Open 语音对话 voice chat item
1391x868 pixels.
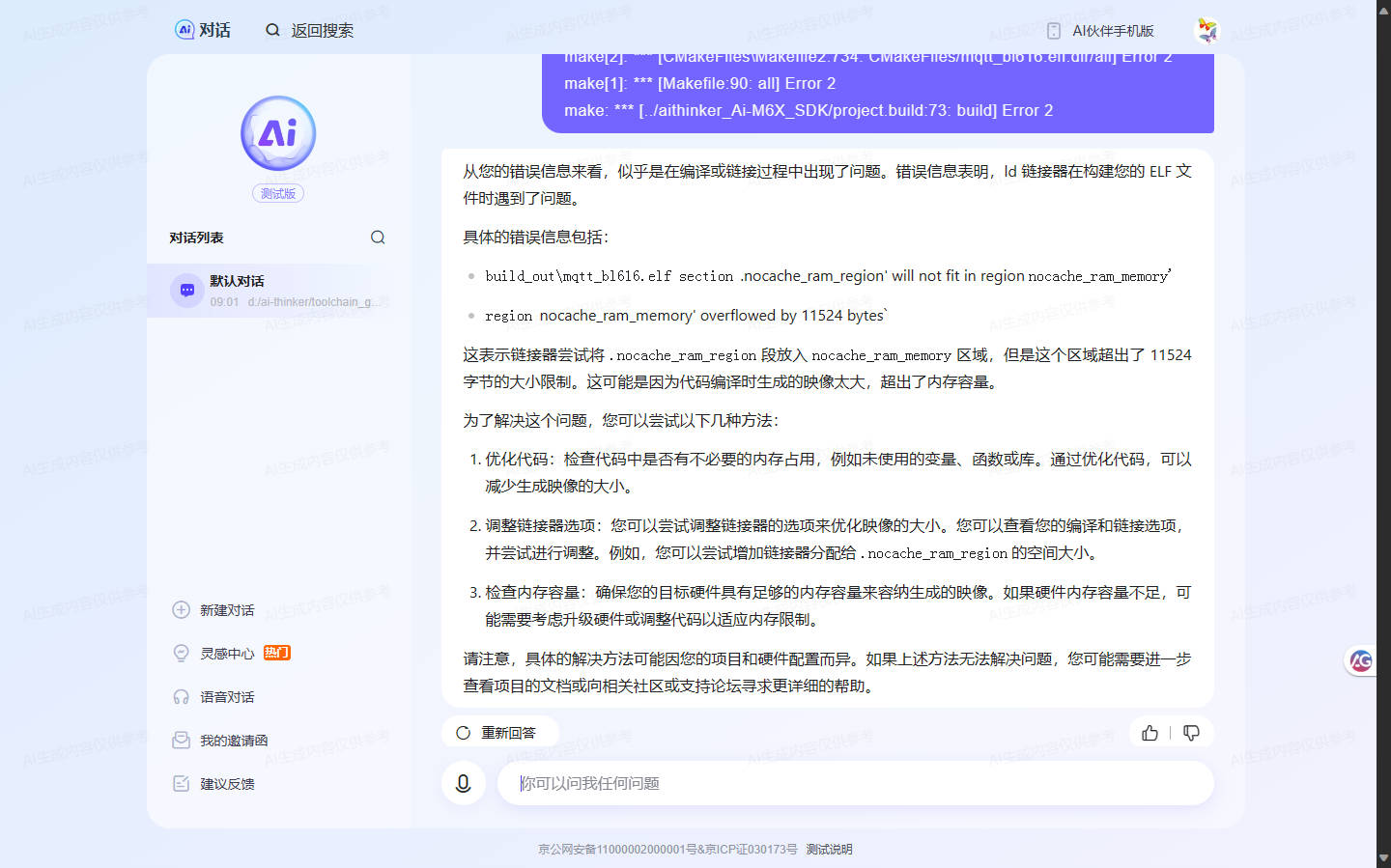coord(227,697)
